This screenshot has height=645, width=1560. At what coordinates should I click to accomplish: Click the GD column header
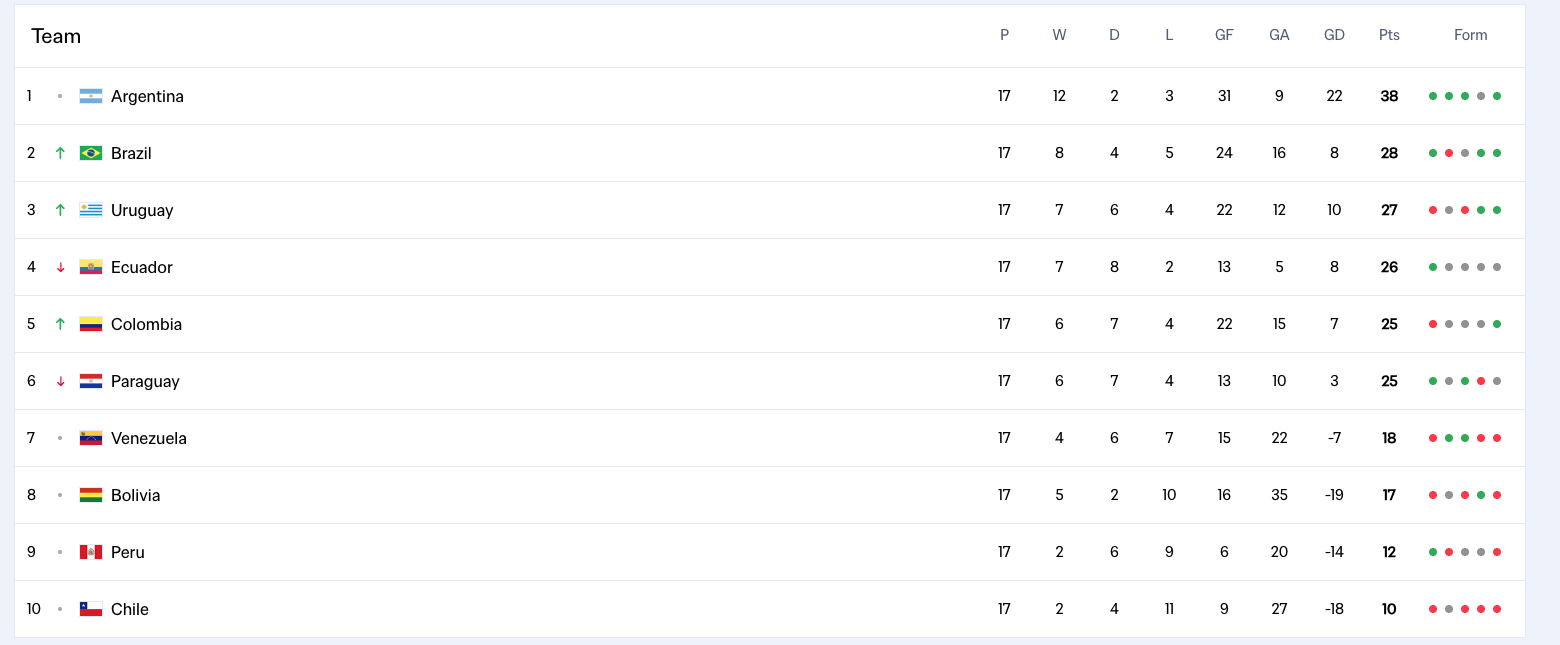click(1334, 35)
